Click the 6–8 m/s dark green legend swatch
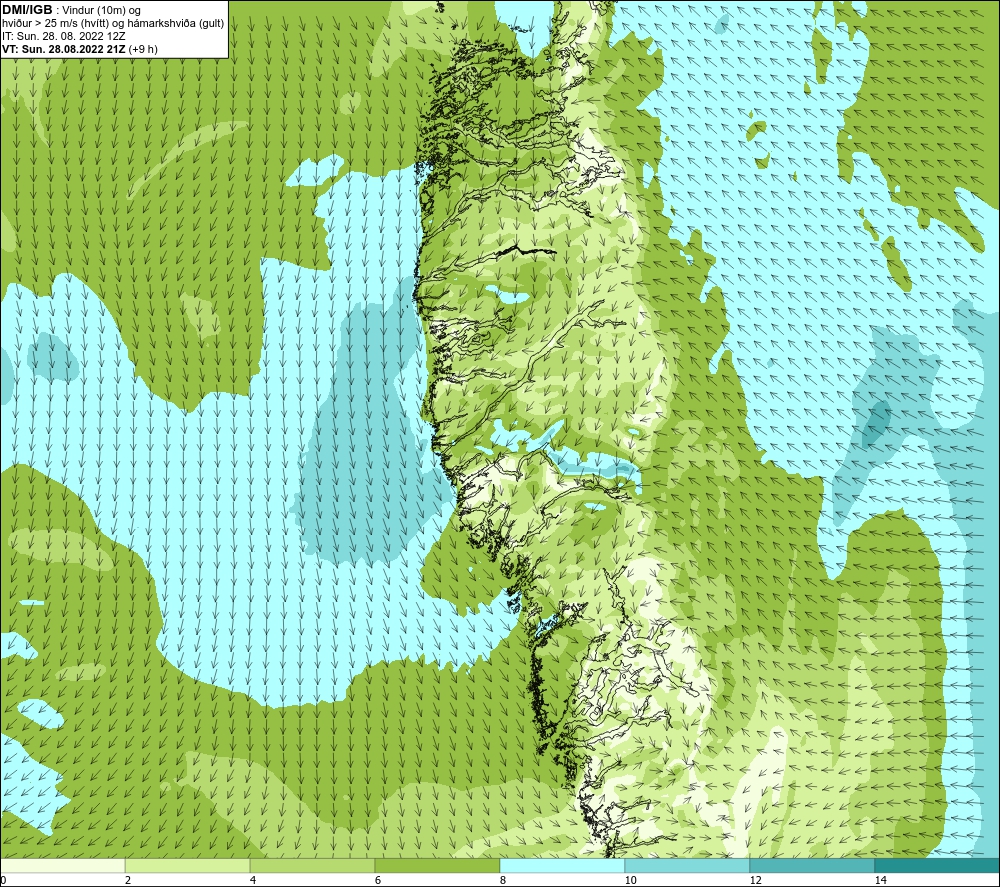The height and width of the screenshot is (887, 1000). click(x=438, y=865)
